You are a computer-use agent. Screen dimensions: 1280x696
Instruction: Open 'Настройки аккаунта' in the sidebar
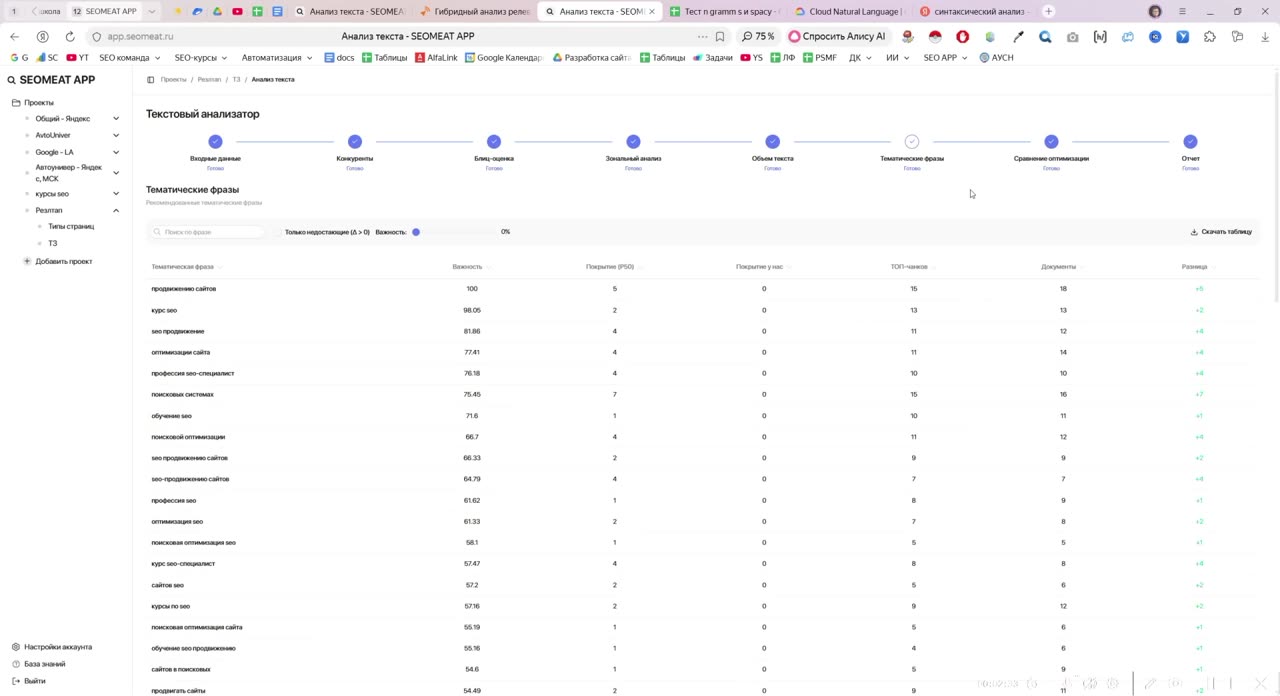tap(52, 647)
